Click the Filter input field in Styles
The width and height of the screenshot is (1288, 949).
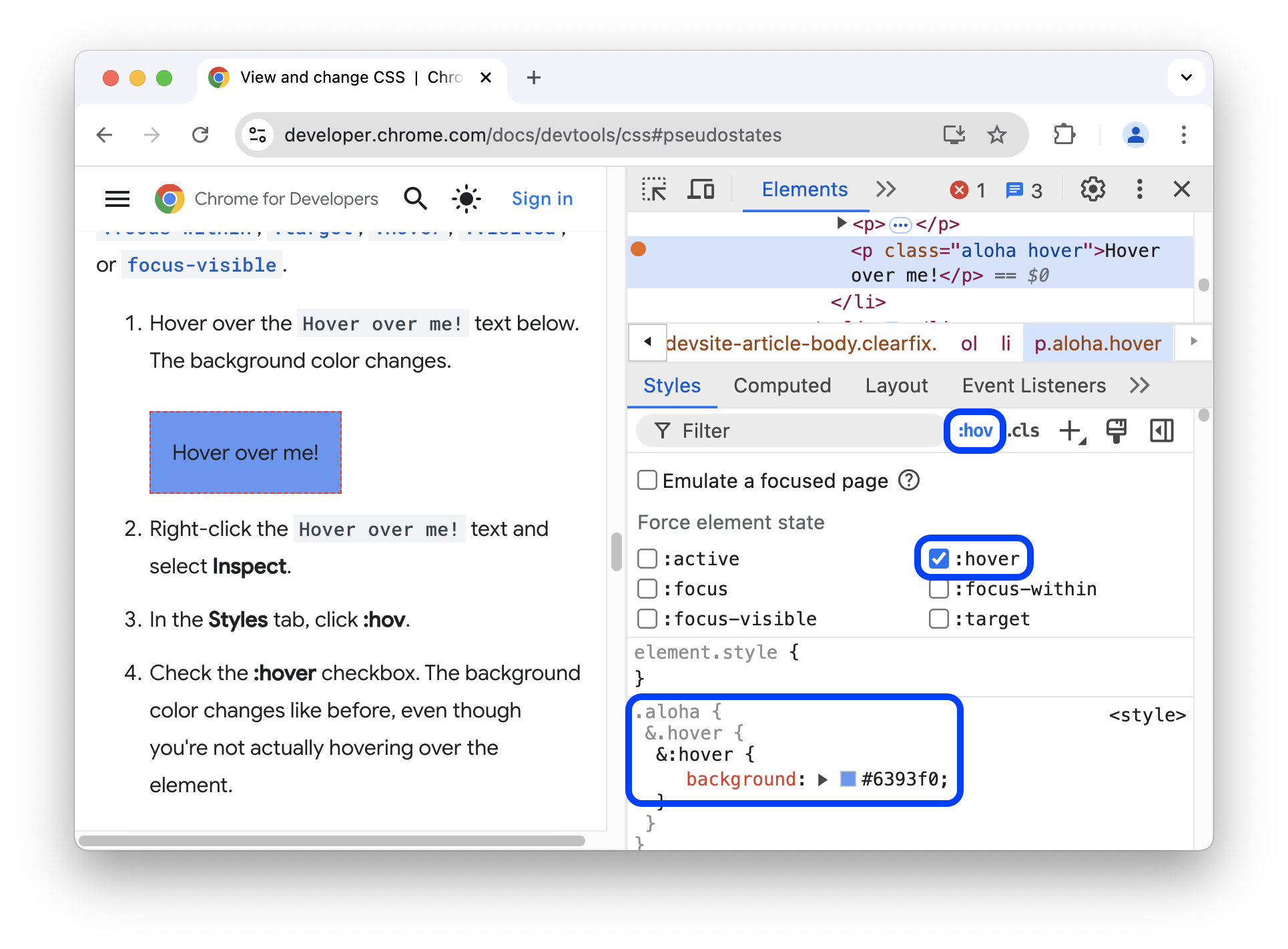pos(790,430)
